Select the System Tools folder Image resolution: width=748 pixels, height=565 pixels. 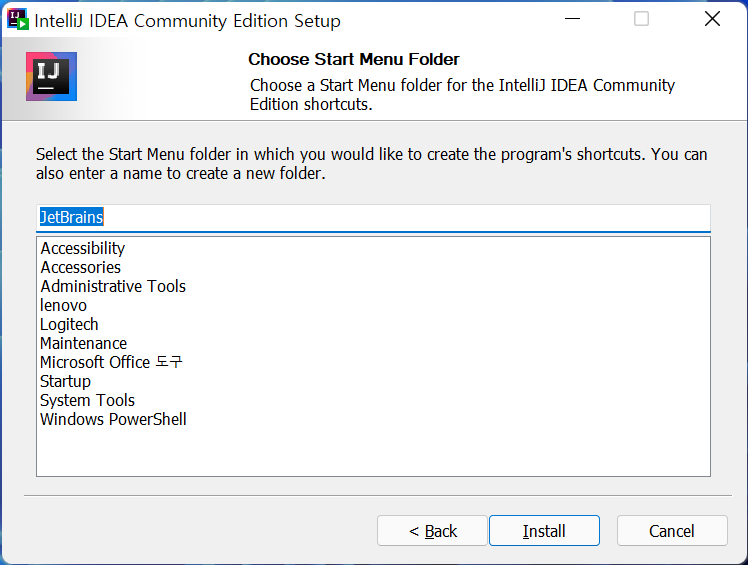click(x=88, y=400)
